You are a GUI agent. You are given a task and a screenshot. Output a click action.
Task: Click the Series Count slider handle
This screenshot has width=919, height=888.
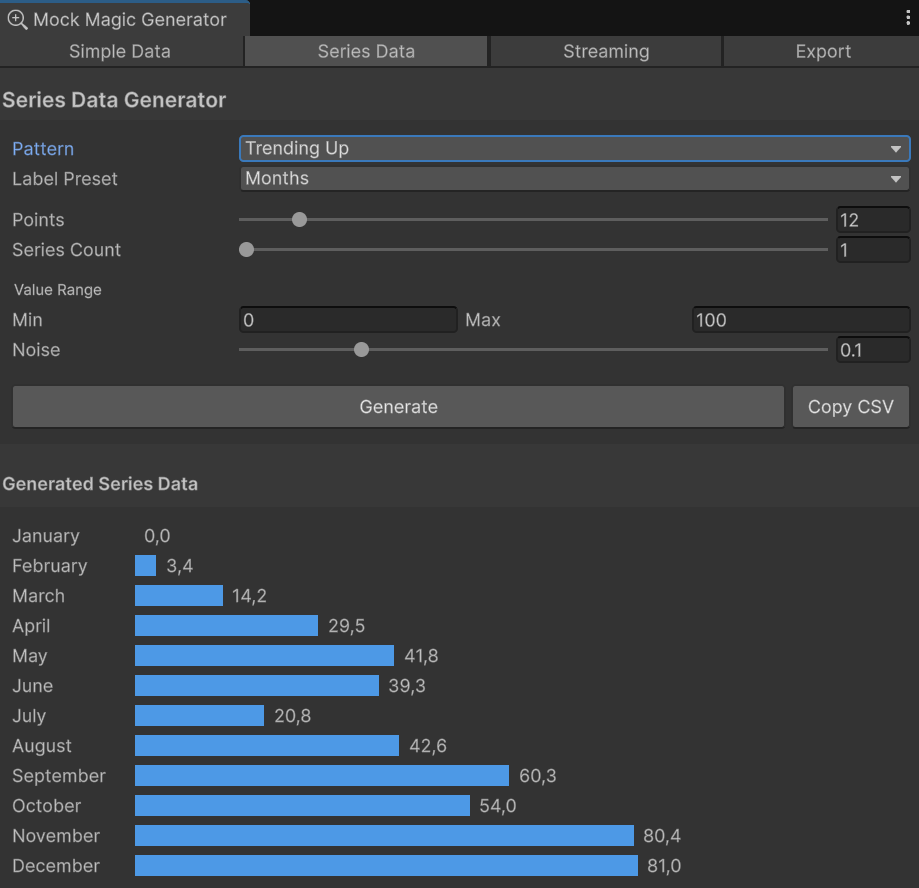247,250
